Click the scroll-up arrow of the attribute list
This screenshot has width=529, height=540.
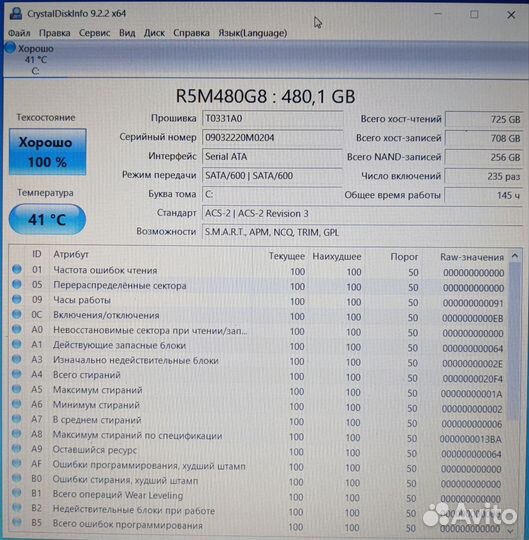[x=515, y=256]
